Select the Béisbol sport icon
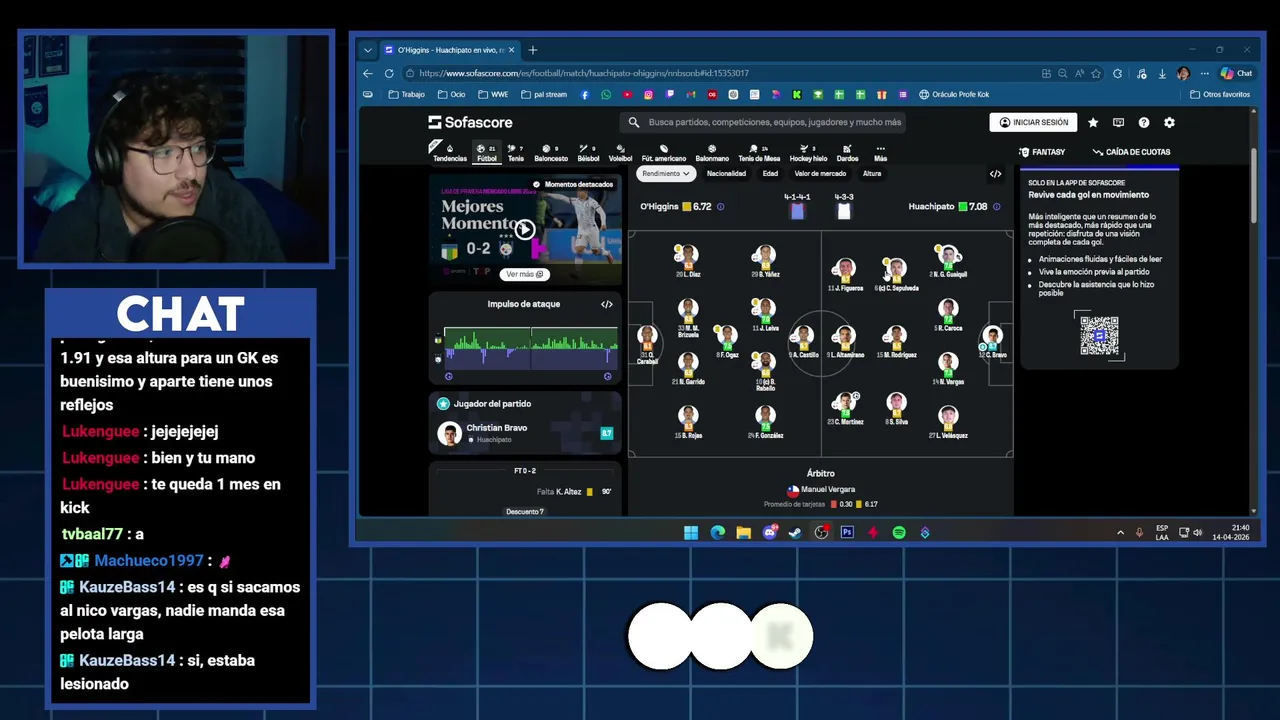Viewport: 1280px width, 720px height. [x=588, y=153]
